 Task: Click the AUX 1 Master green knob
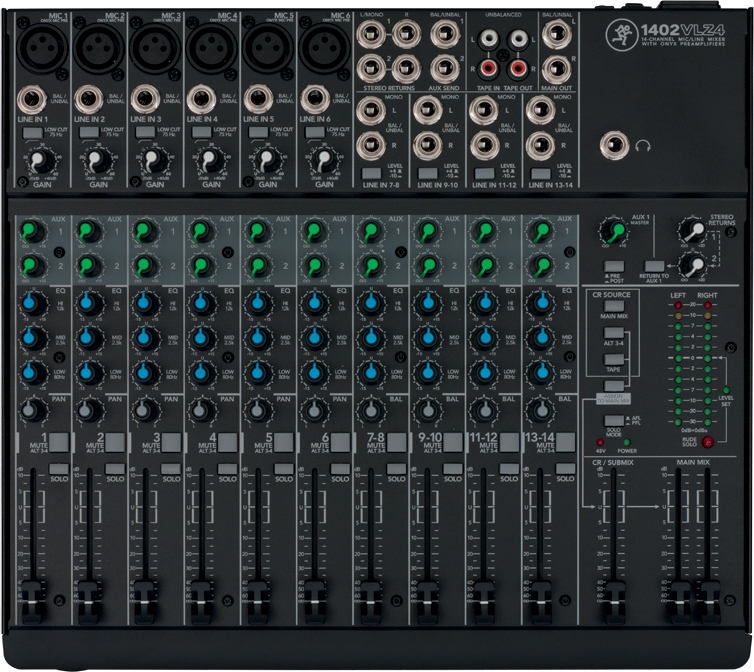coord(613,231)
